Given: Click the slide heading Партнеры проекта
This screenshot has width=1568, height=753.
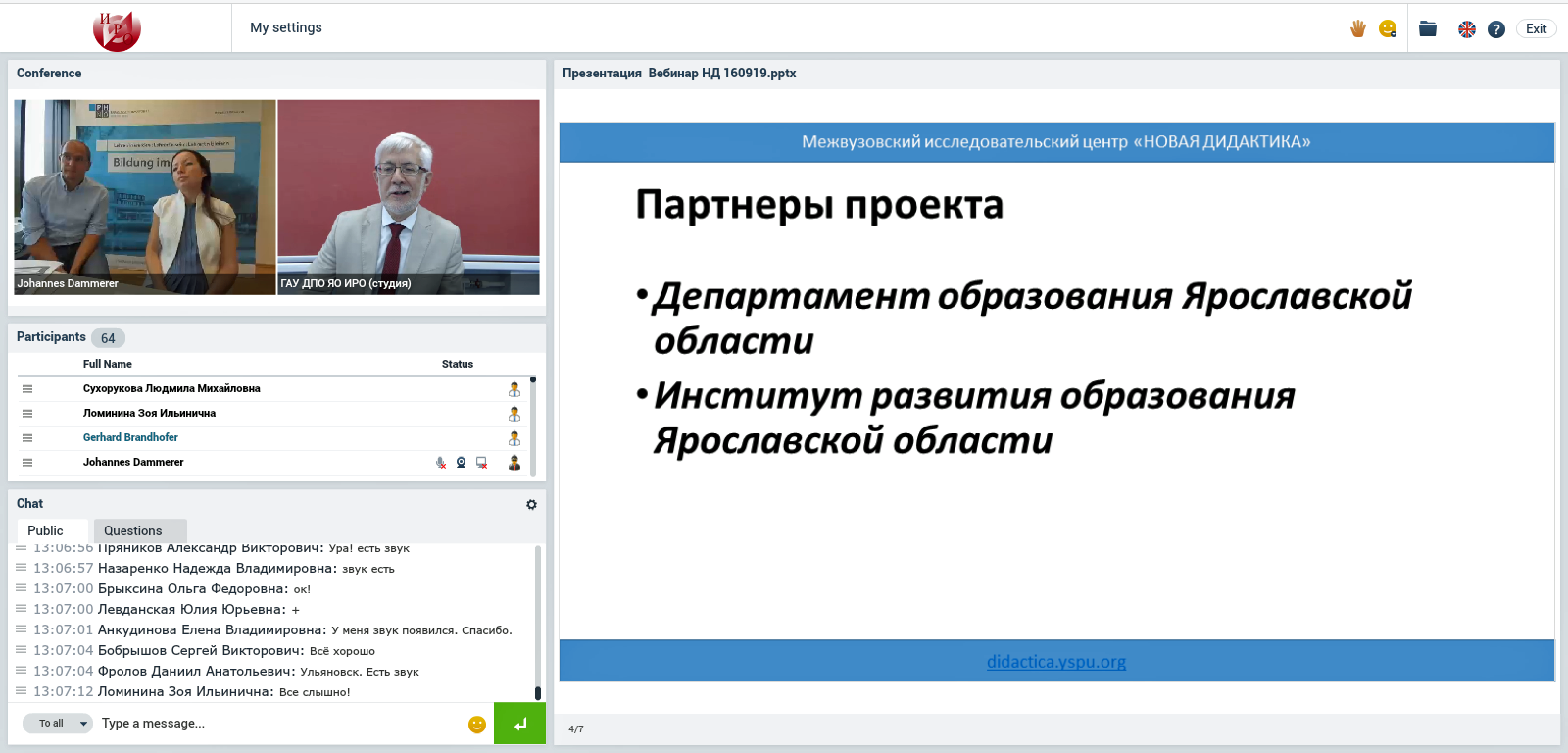Looking at the screenshot, I should (x=819, y=206).
